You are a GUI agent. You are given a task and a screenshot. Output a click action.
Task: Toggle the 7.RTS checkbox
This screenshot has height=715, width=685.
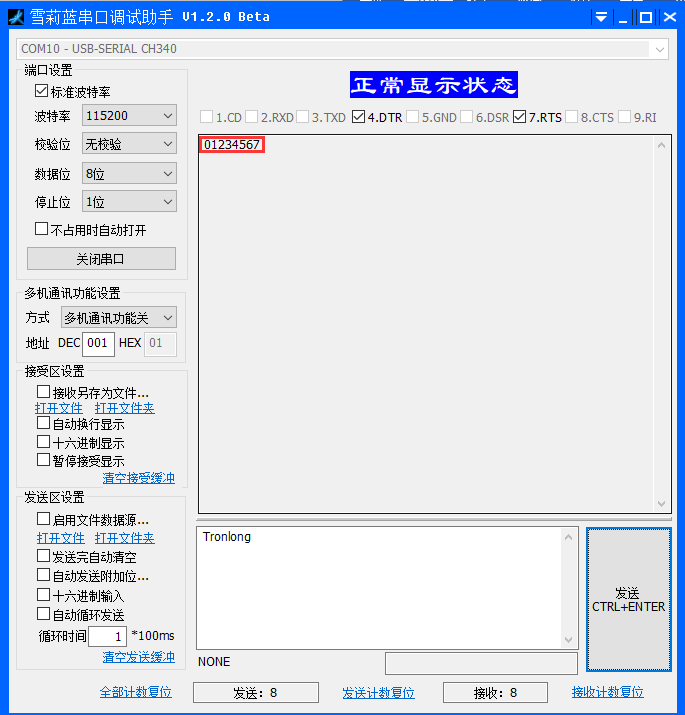pos(519,117)
